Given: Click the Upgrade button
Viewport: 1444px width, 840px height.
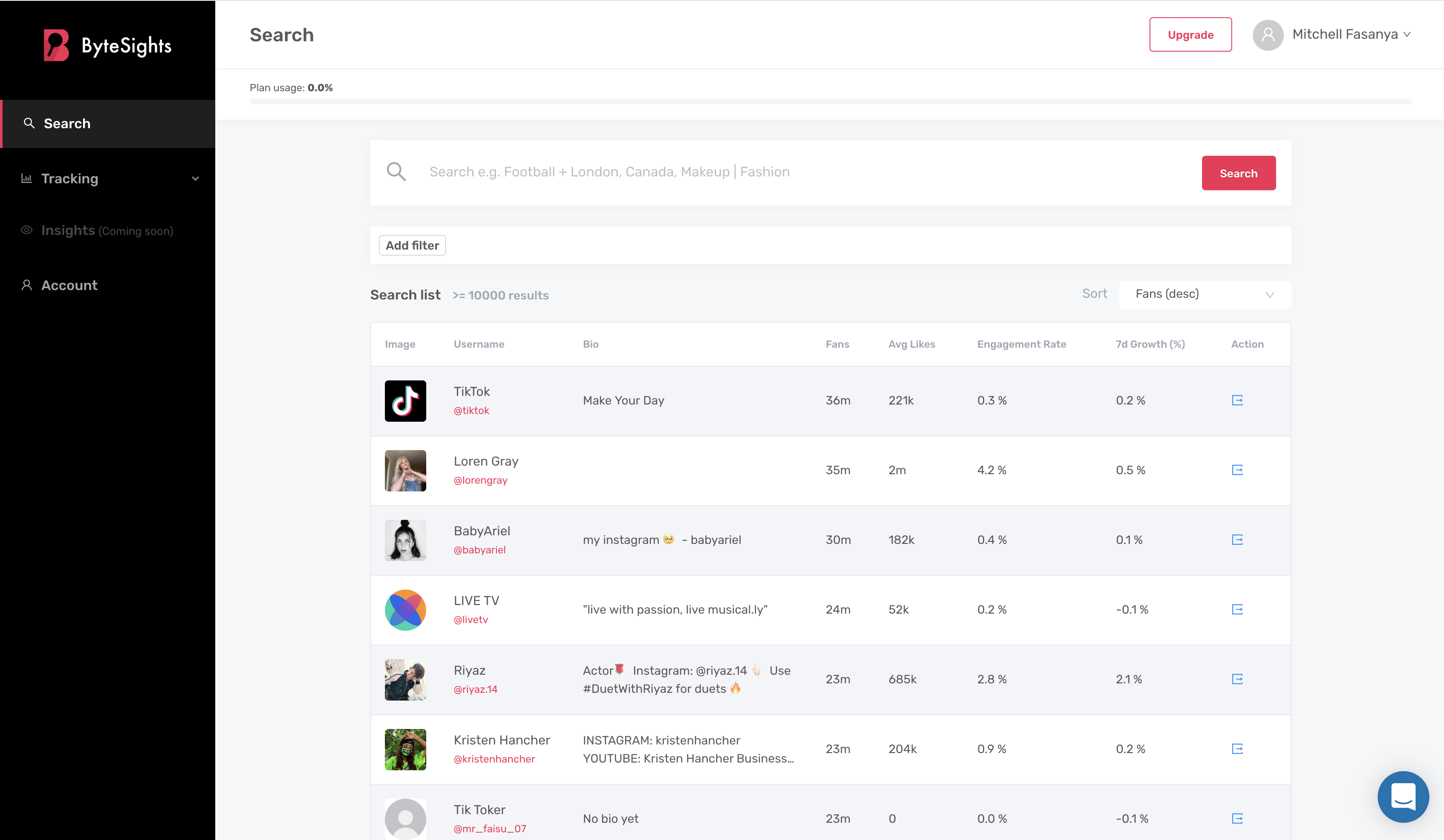Looking at the screenshot, I should (x=1190, y=34).
